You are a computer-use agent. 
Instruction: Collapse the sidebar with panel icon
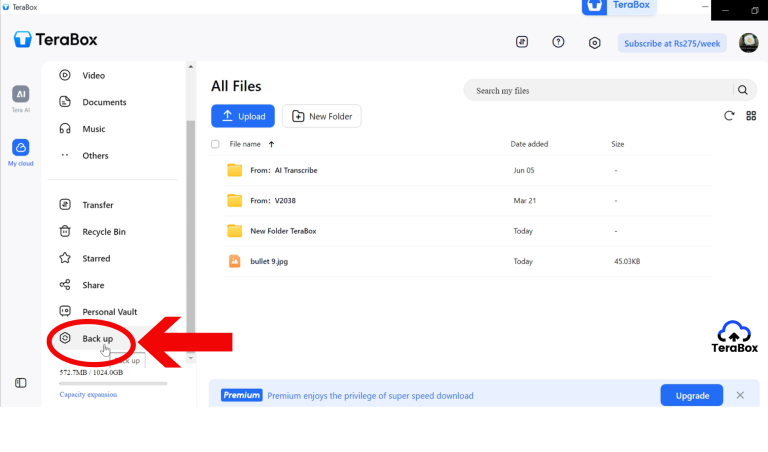click(21, 383)
